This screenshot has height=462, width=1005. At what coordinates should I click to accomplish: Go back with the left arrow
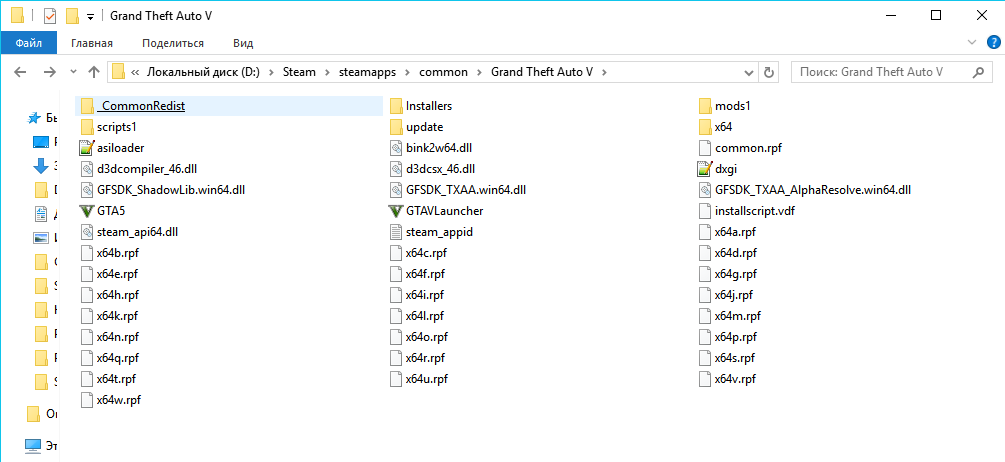20,72
